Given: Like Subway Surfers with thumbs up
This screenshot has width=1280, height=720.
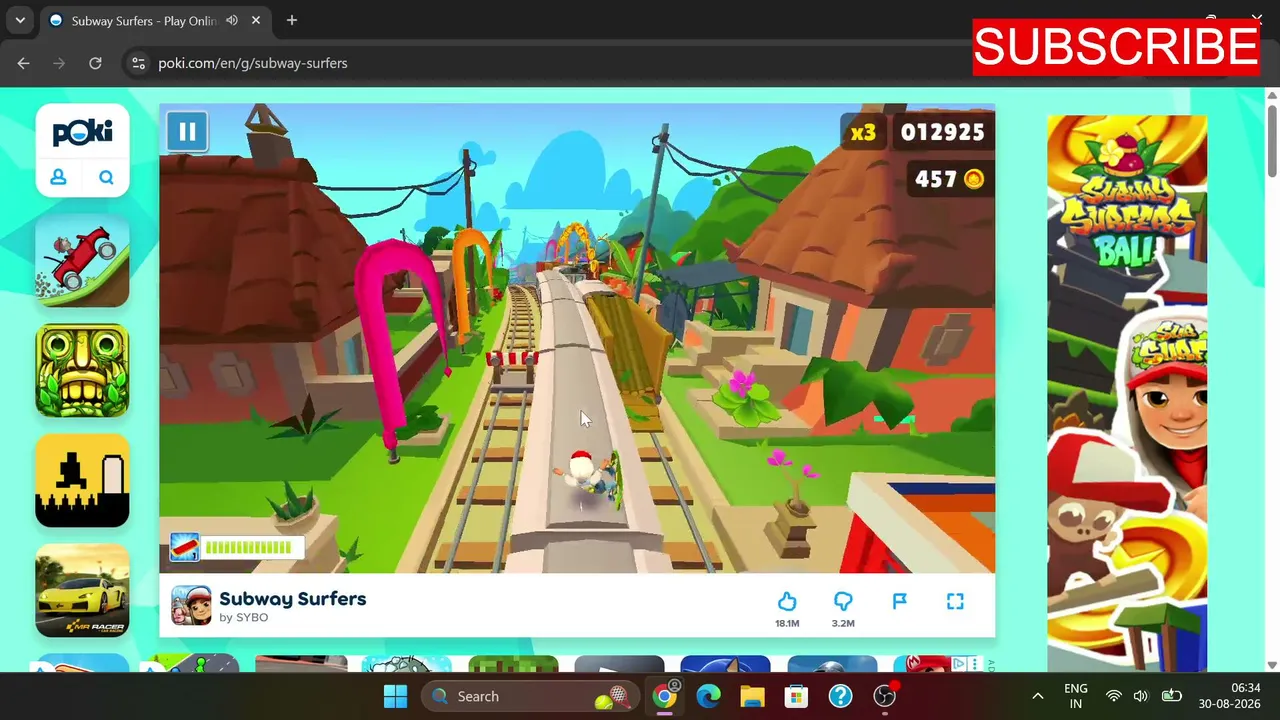Looking at the screenshot, I should [x=787, y=601].
